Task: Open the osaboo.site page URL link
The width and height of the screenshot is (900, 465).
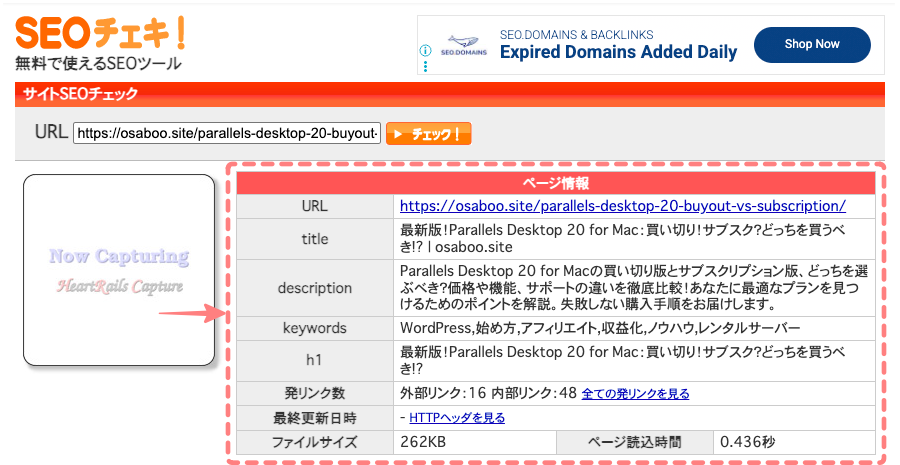Action: point(623,206)
